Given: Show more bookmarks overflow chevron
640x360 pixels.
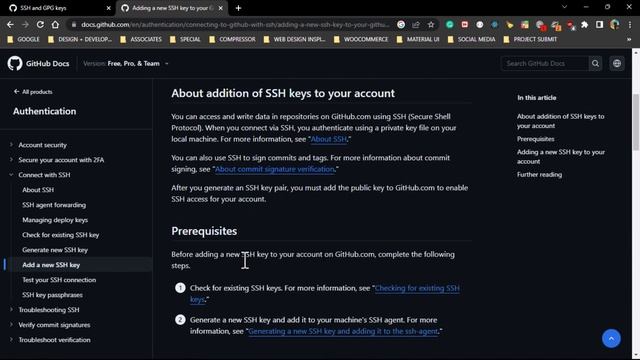Looking at the screenshot, I should [629, 39].
